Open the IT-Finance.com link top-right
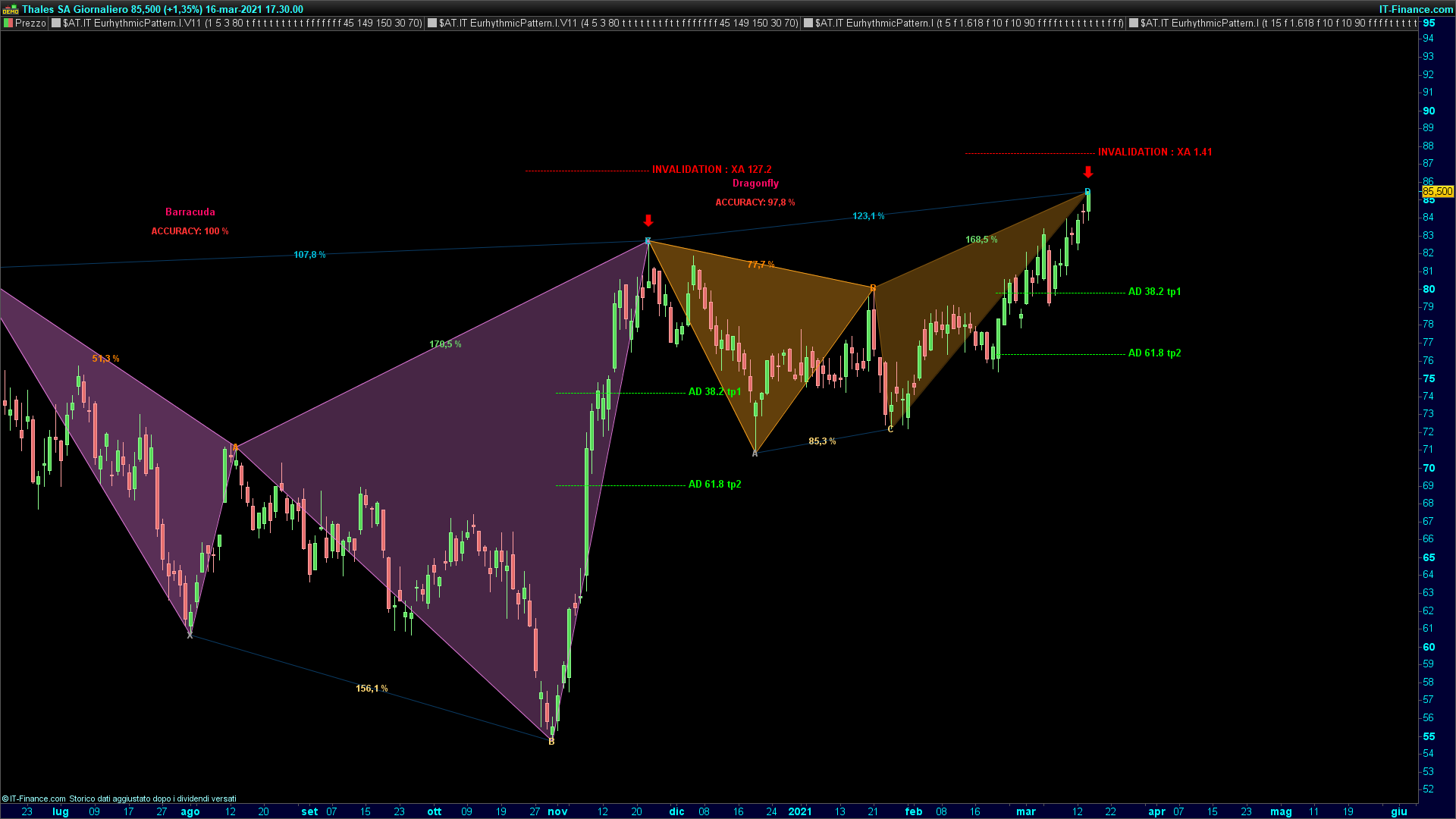This screenshot has width=1456, height=819. pos(1415,9)
